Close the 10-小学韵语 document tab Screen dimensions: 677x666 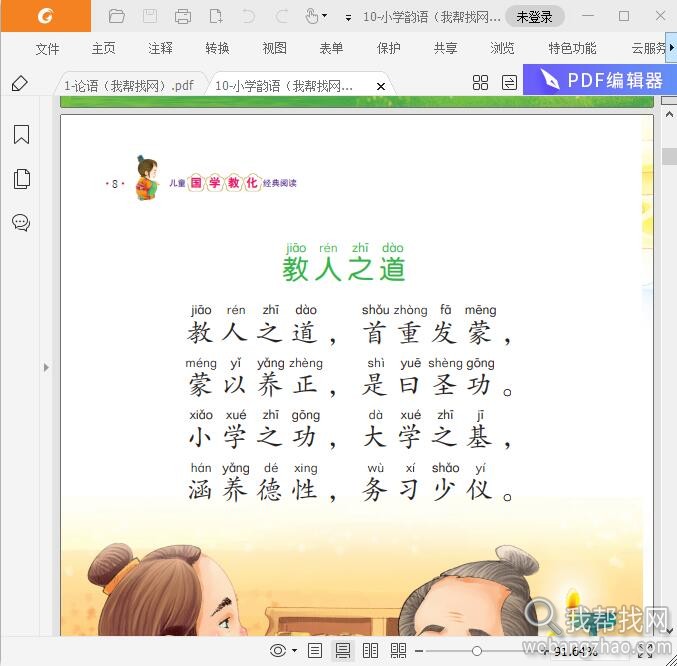pyautogui.click(x=381, y=86)
